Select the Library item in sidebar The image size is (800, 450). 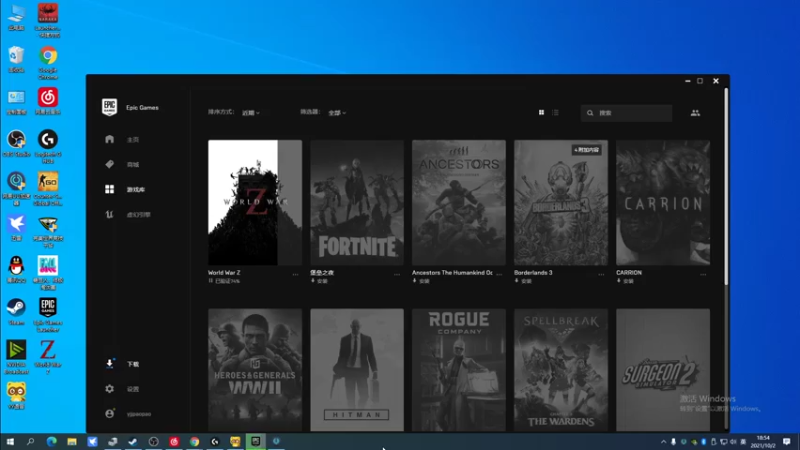point(125,189)
